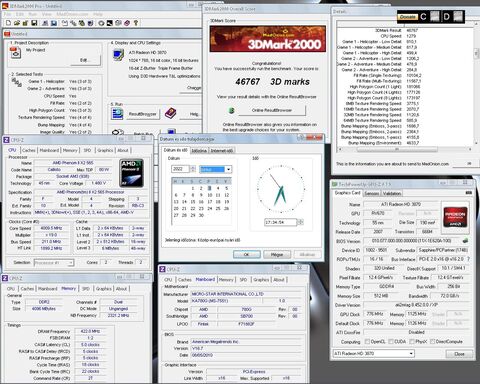Select SPD tab in the CPU-Z Mainboard window

pos(243,280)
